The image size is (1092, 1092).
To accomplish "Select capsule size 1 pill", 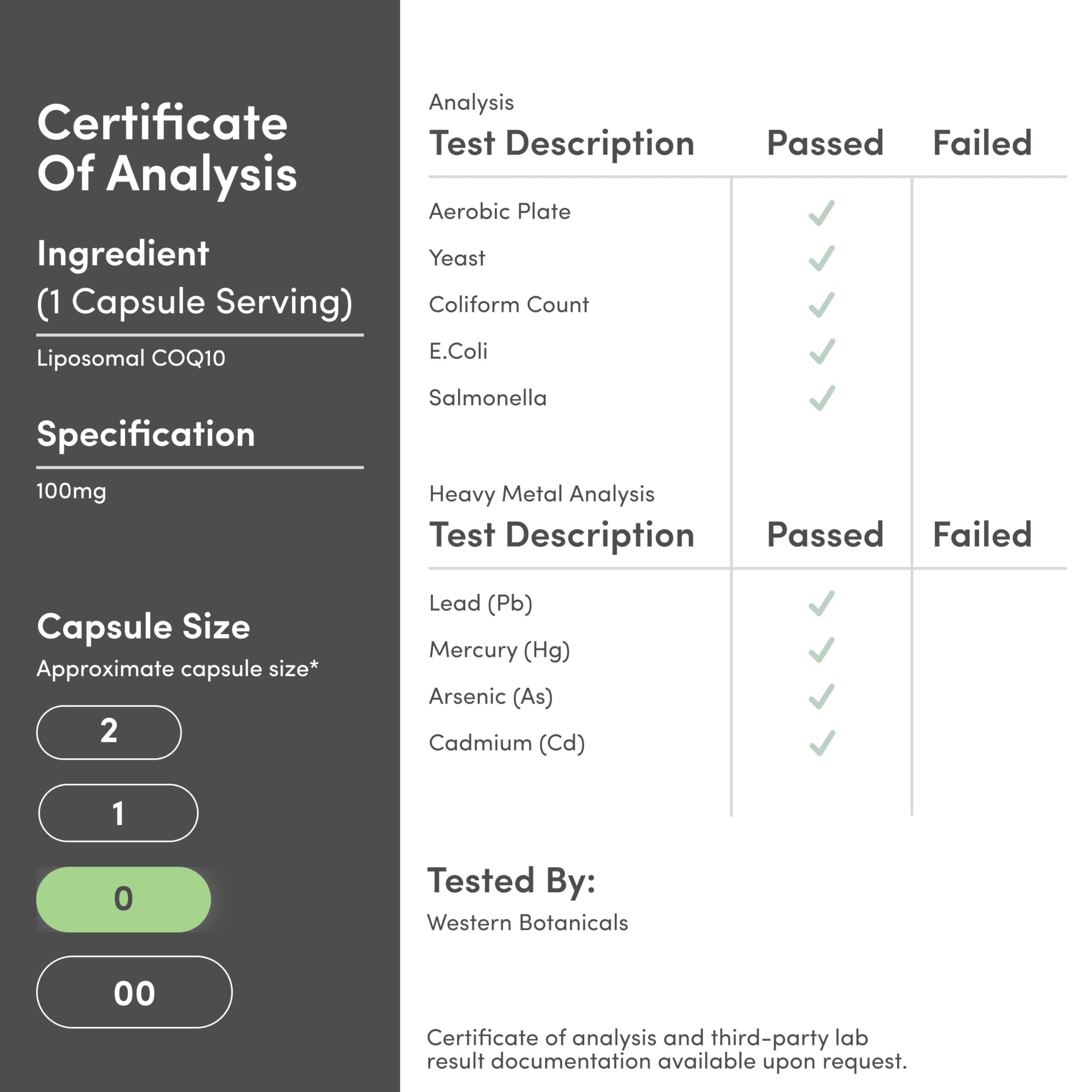I will point(118,813).
